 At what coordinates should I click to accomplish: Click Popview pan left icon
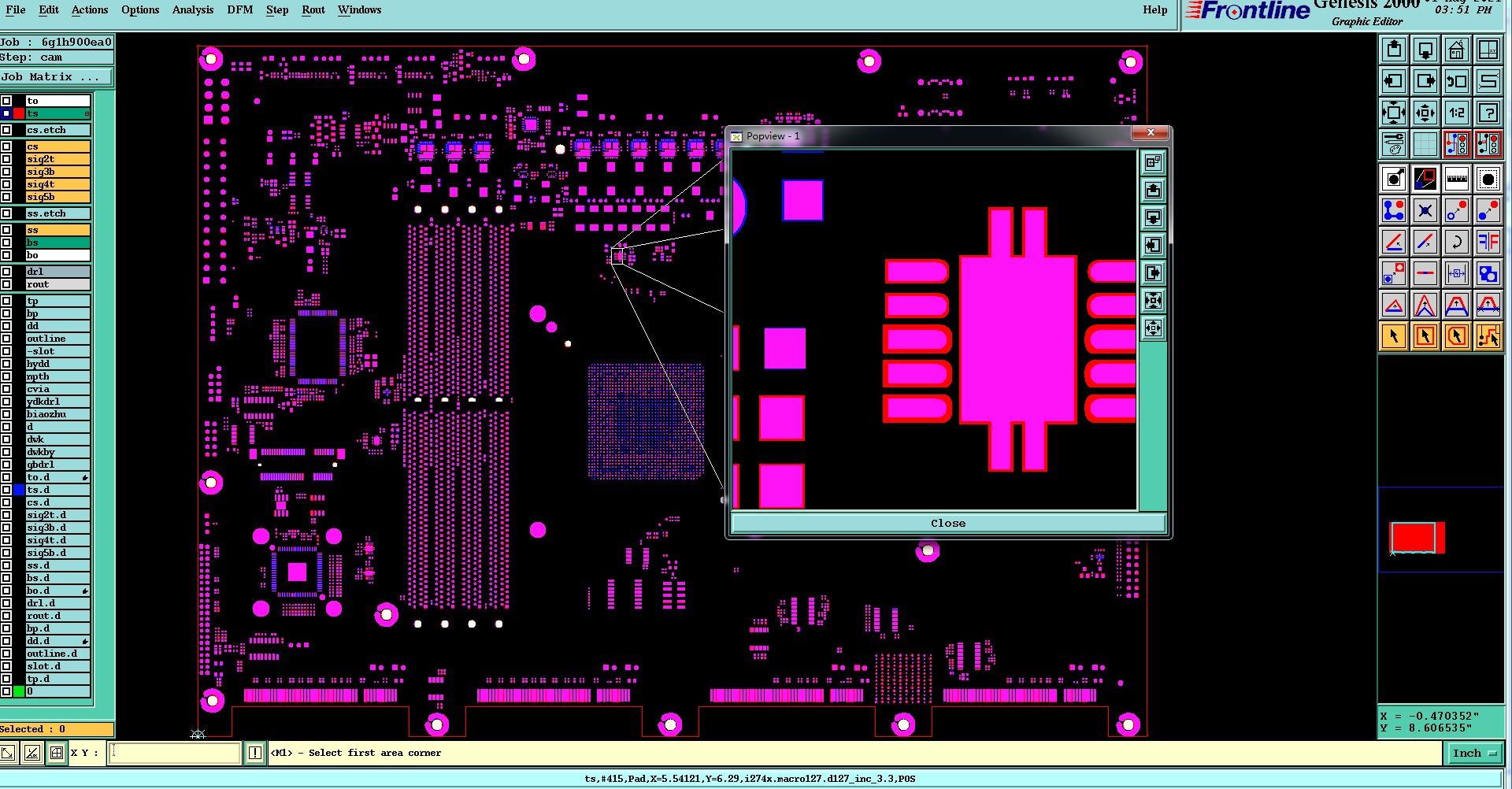(1153, 245)
